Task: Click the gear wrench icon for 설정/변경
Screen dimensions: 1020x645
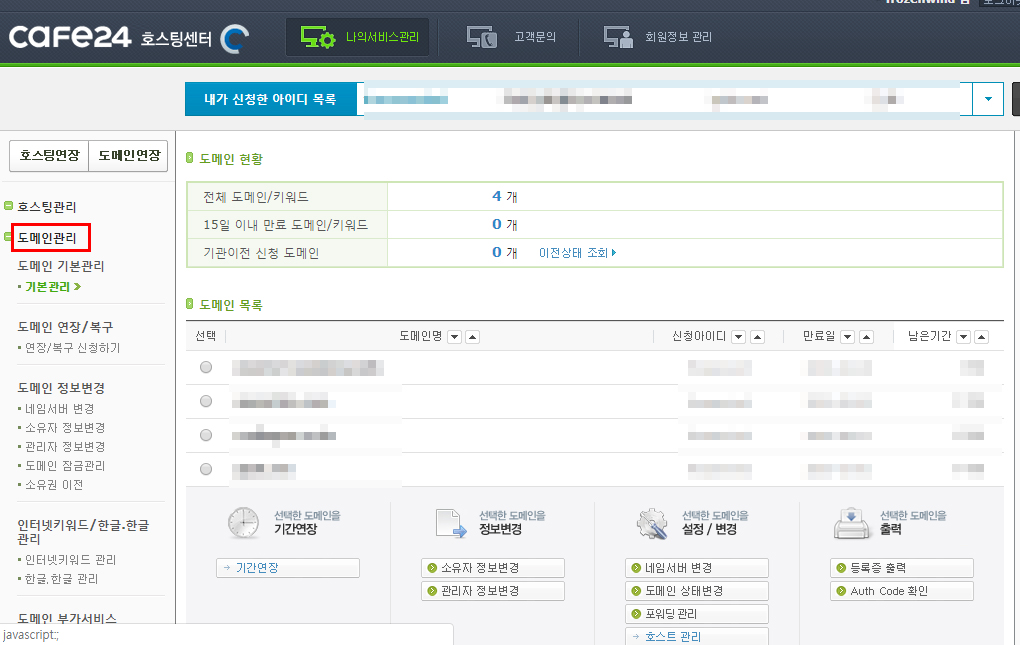Action: pyautogui.click(x=652, y=523)
